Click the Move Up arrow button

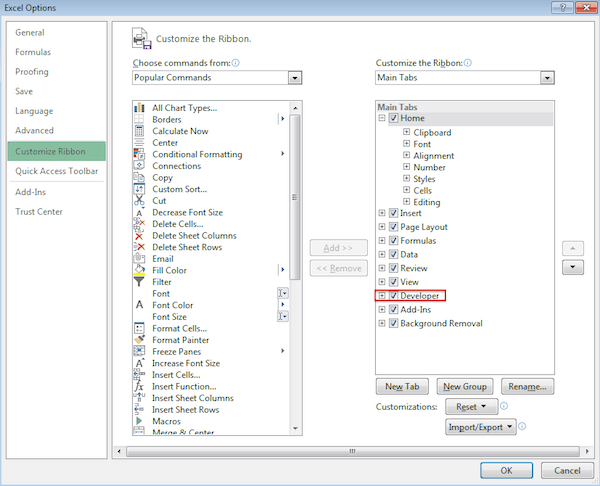pyautogui.click(x=574, y=247)
